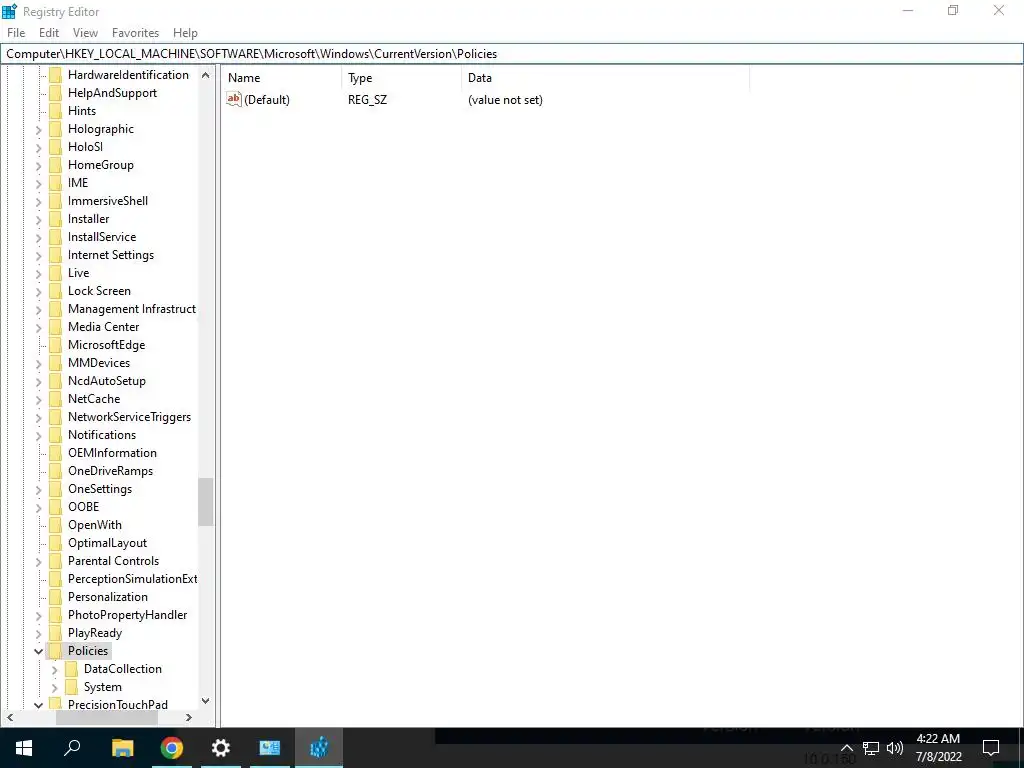The height and width of the screenshot is (768, 1024).
Task: Click the ImmersiveShell folder icon
Action: [56, 200]
